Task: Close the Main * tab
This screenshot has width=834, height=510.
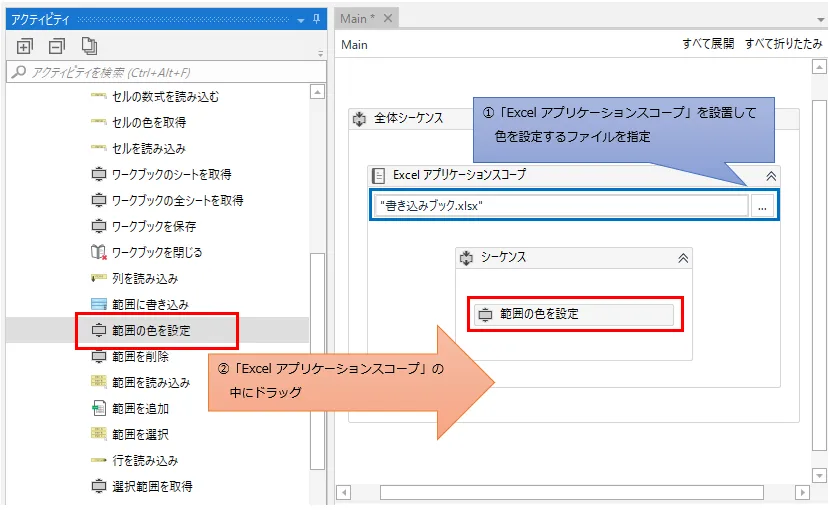Action: click(x=388, y=18)
